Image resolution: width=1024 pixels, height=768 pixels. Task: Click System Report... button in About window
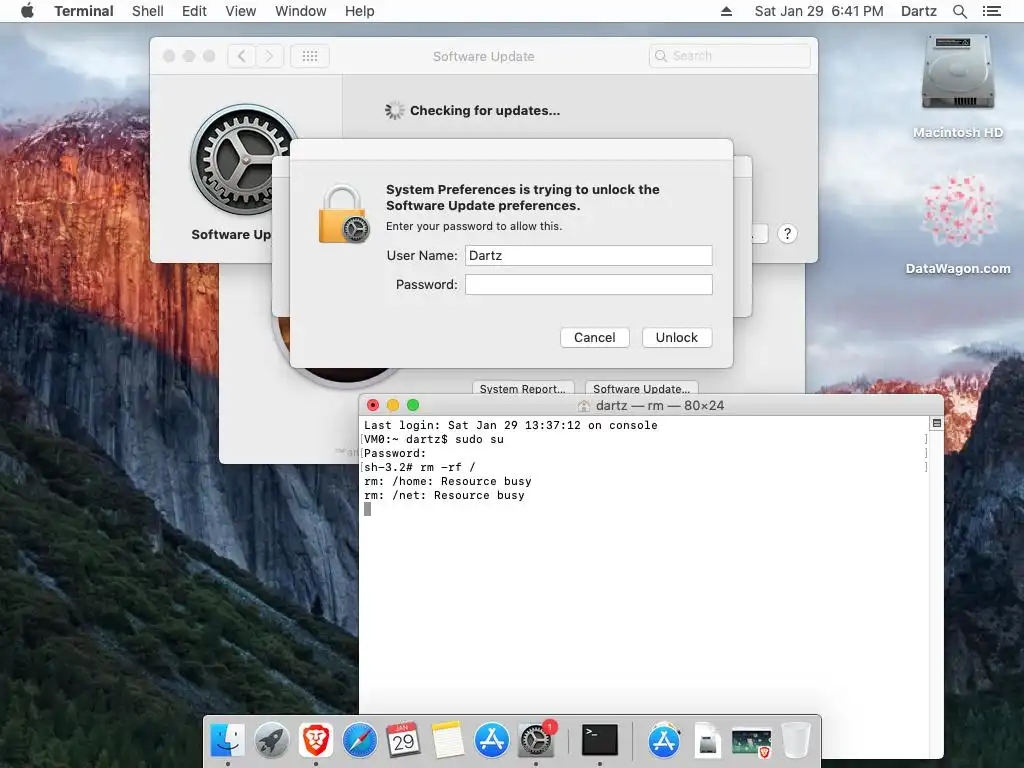522,388
